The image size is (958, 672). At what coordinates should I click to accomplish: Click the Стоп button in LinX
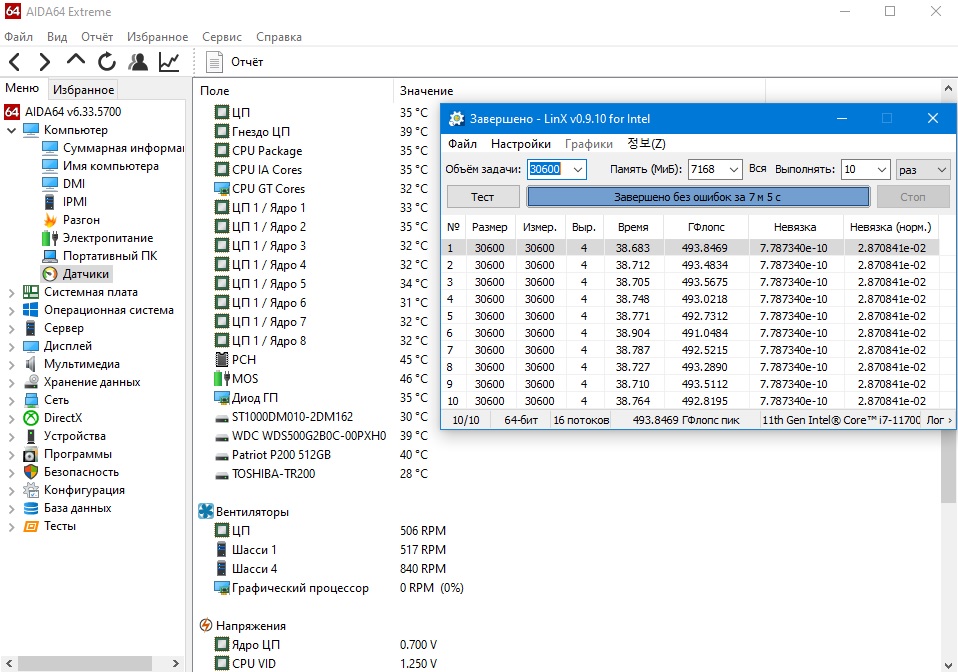[x=913, y=197]
